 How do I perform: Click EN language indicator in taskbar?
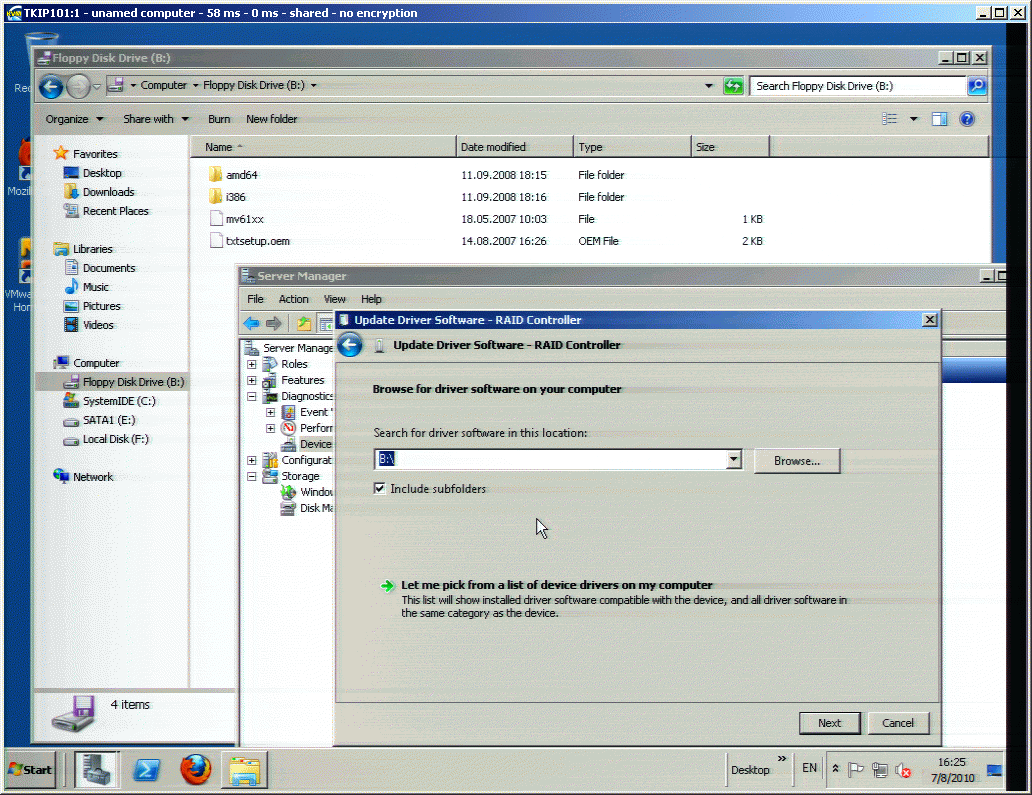809,768
